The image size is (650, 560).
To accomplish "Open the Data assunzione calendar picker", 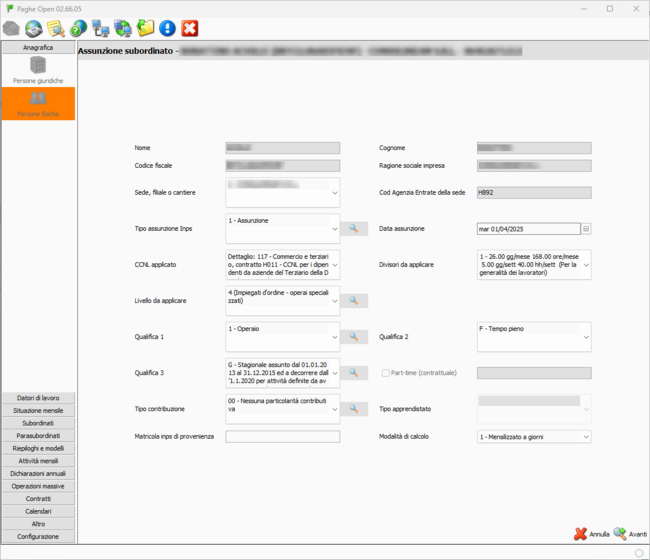I will pyautogui.click(x=587, y=229).
